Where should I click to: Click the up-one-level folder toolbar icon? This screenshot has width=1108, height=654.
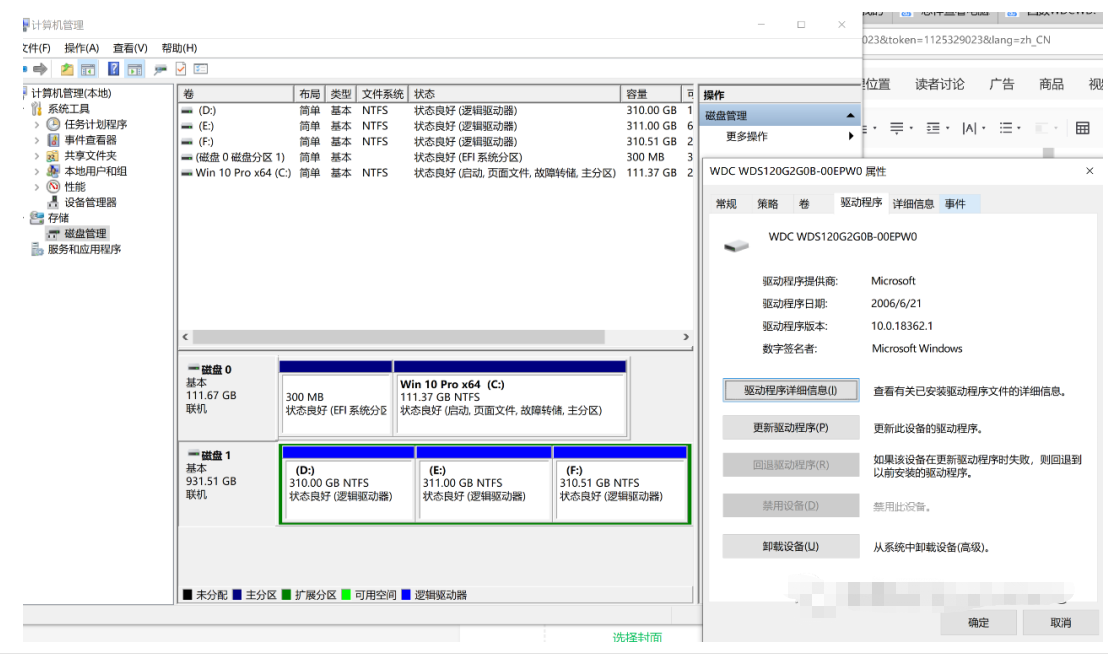coord(67,69)
